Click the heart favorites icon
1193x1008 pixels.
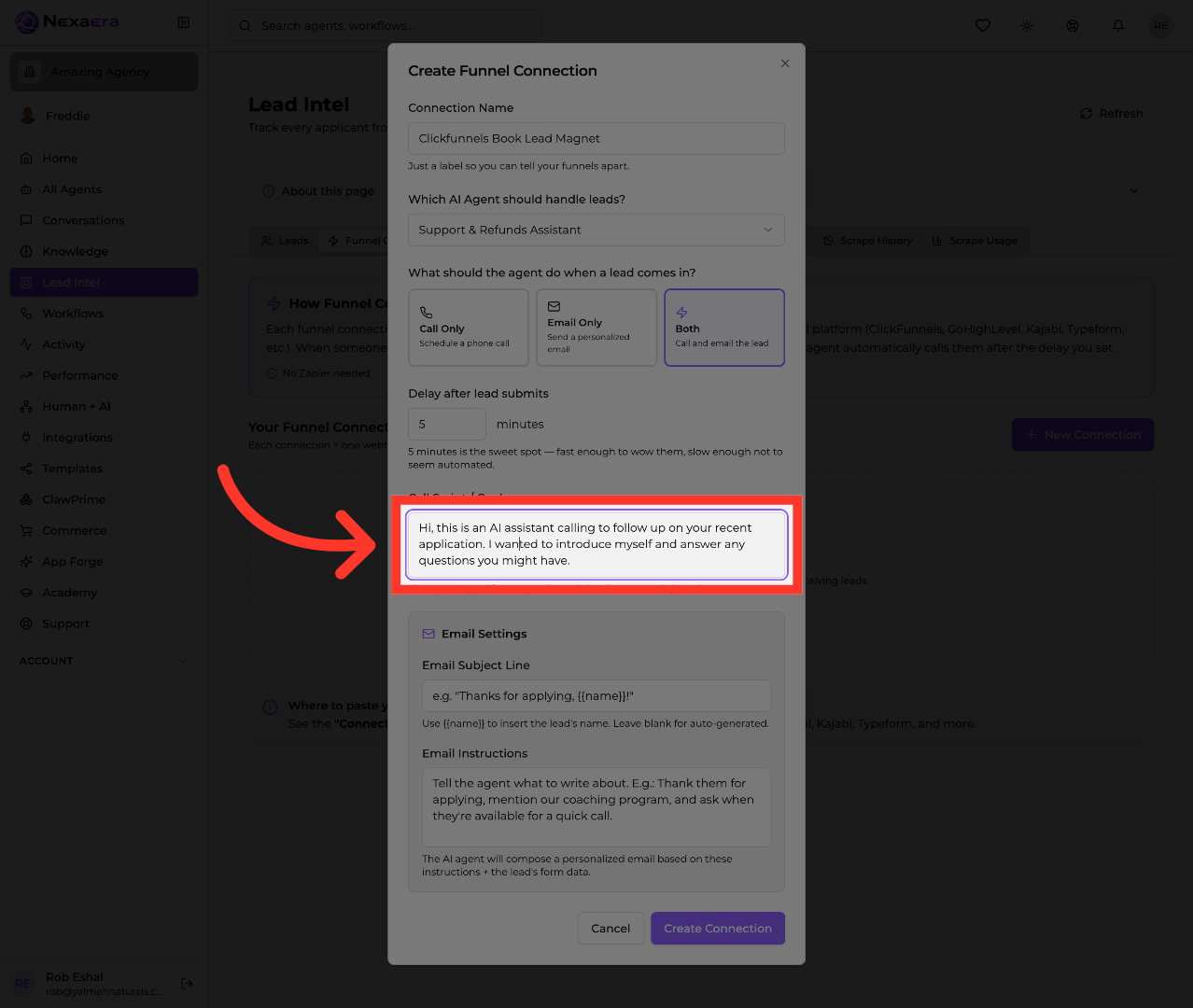[983, 26]
